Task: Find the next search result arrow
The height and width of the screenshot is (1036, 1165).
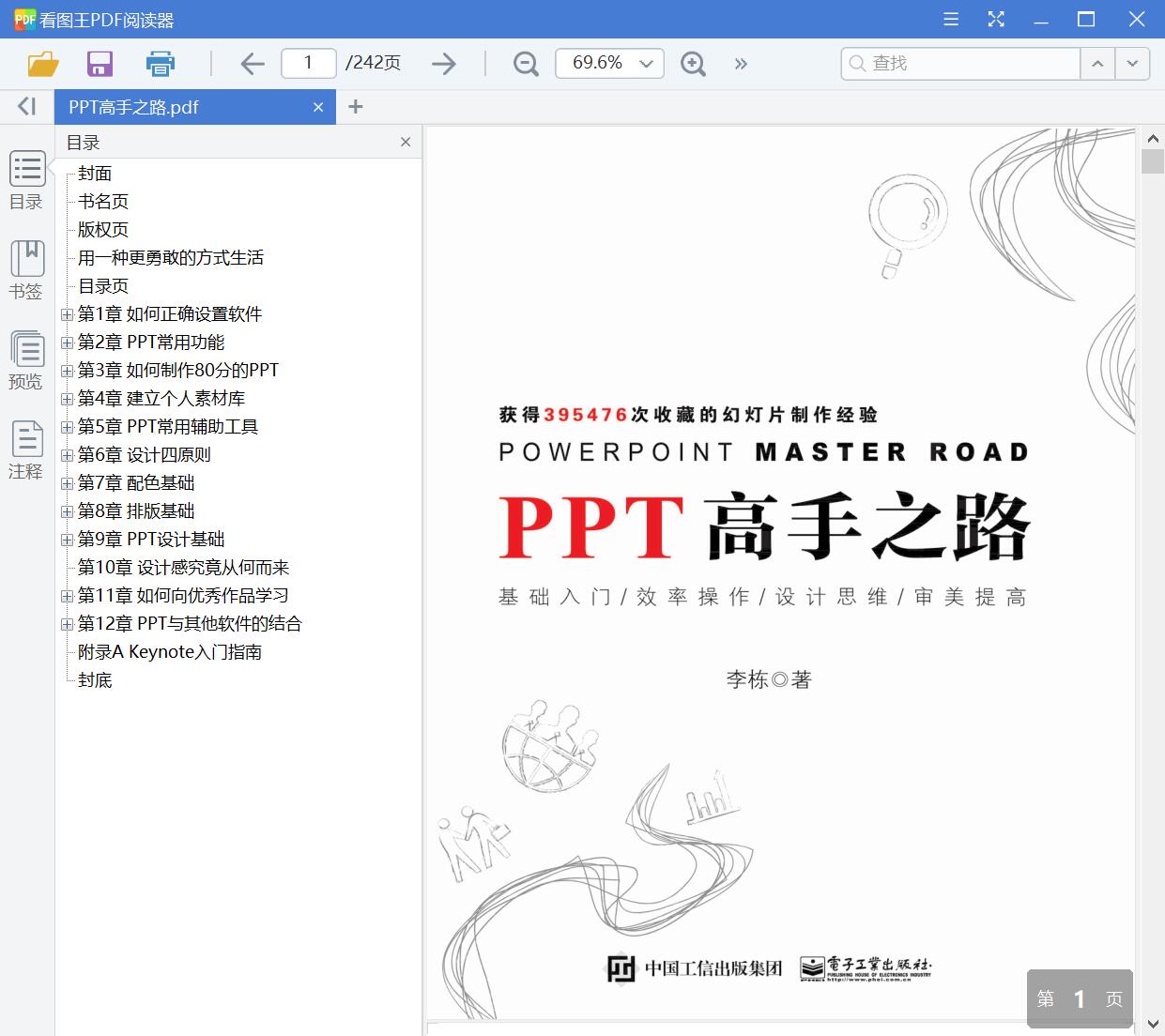Action: (x=1132, y=64)
